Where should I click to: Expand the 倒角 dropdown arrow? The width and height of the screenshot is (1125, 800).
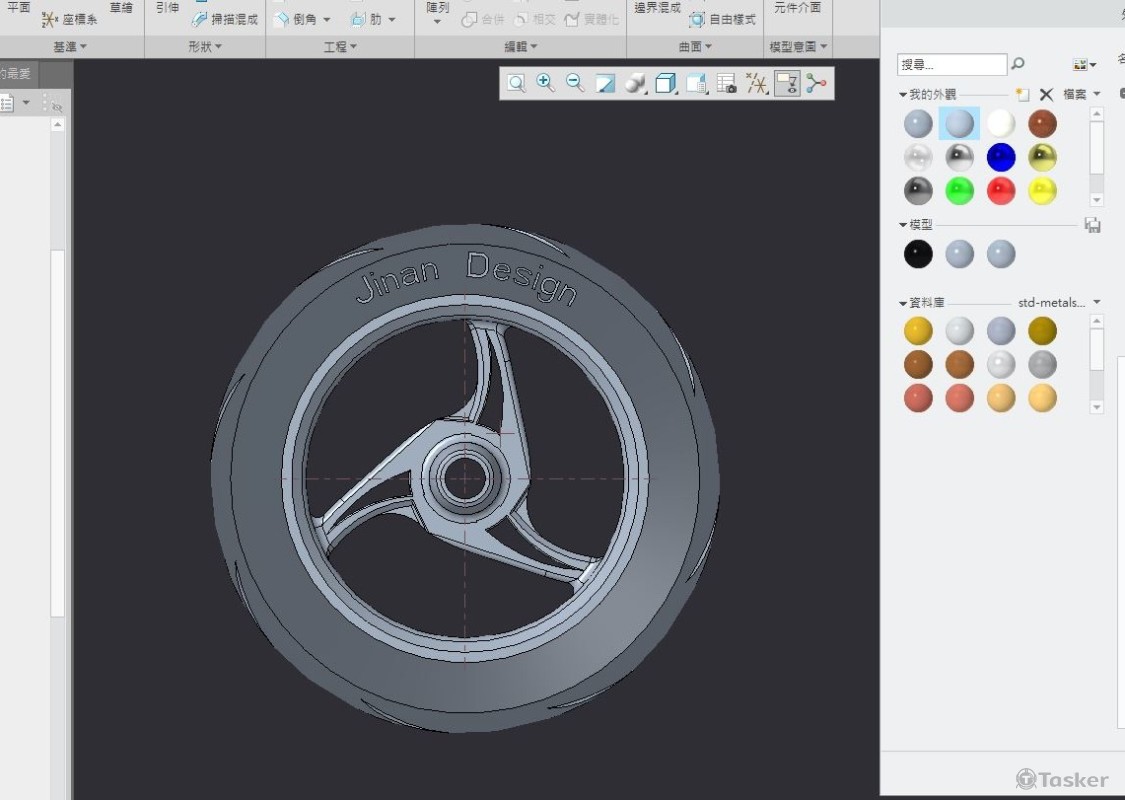point(326,20)
